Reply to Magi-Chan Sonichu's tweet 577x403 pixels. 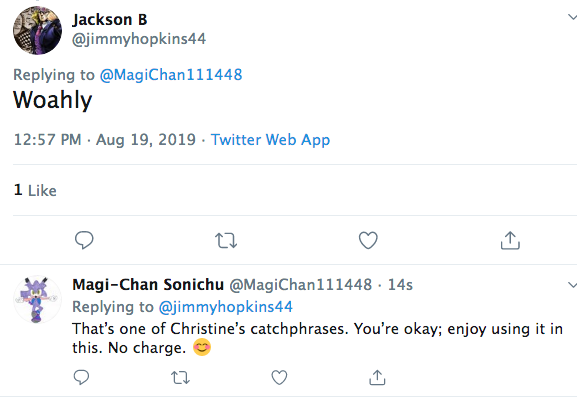click(81, 377)
